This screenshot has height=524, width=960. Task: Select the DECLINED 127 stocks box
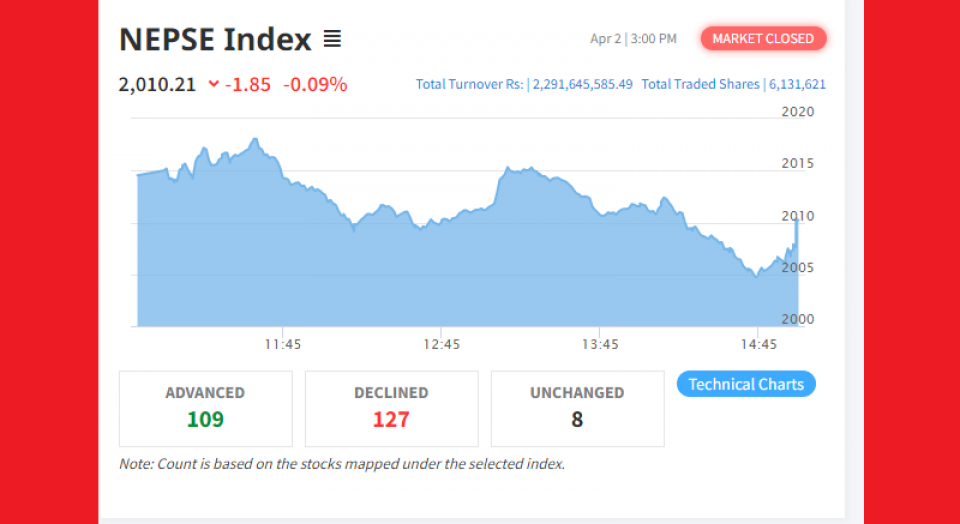(392, 409)
